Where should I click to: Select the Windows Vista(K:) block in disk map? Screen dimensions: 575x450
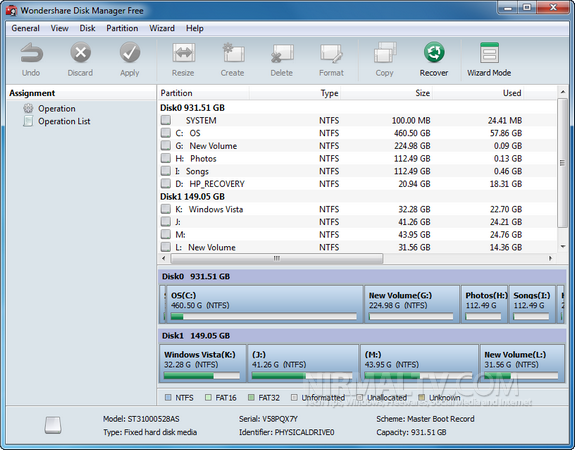point(203,363)
